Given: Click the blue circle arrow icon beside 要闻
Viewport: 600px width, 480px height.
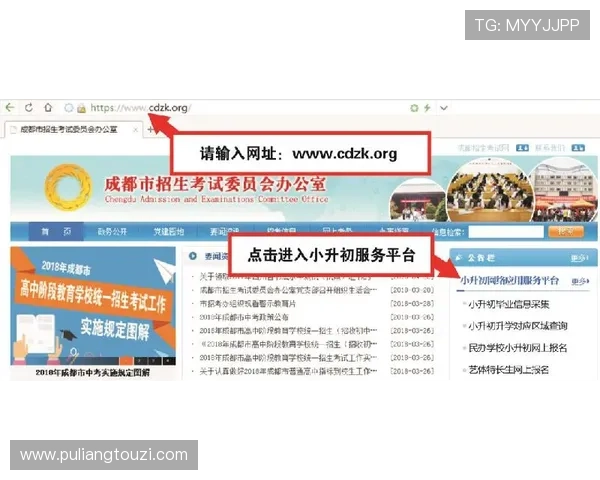Looking at the screenshot, I should (x=193, y=256).
